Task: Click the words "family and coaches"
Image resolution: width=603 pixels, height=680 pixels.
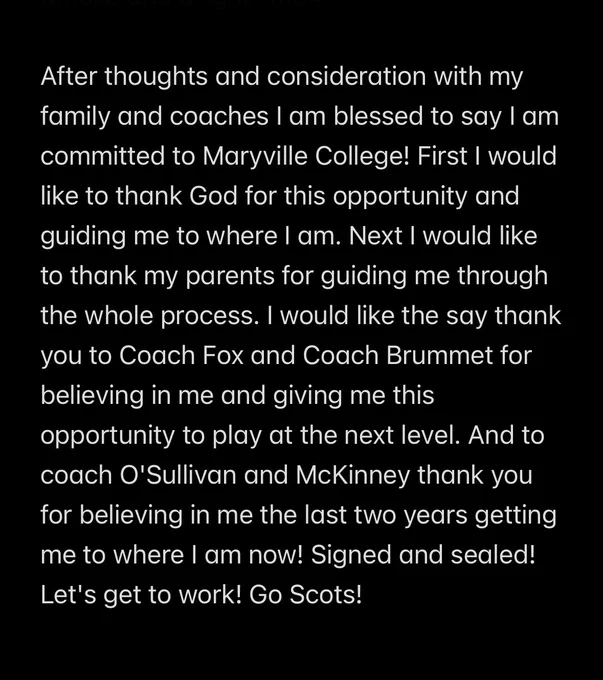Action: (x=154, y=118)
